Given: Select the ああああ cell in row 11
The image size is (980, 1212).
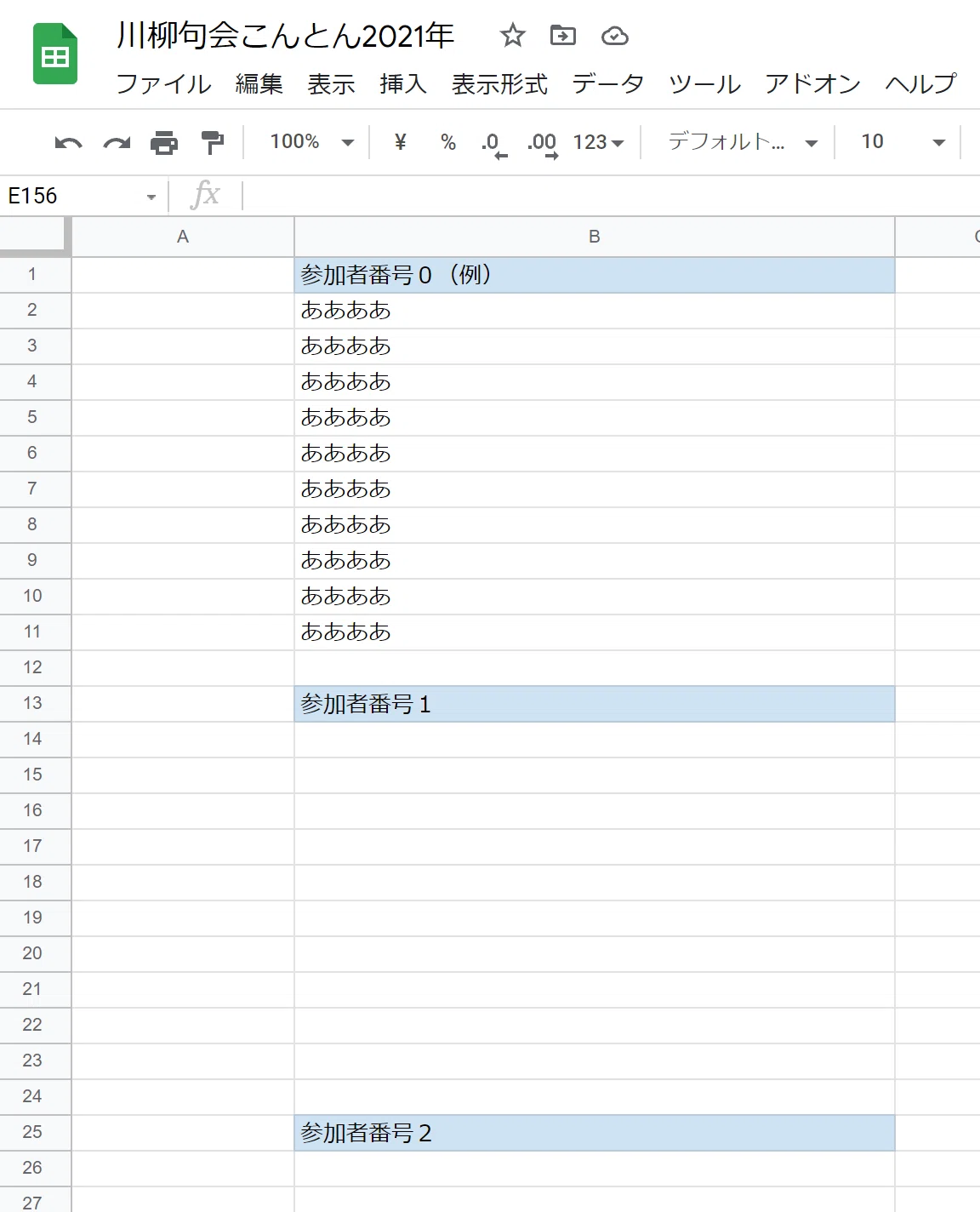Looking at the screenshot, I should coord(595,632).
